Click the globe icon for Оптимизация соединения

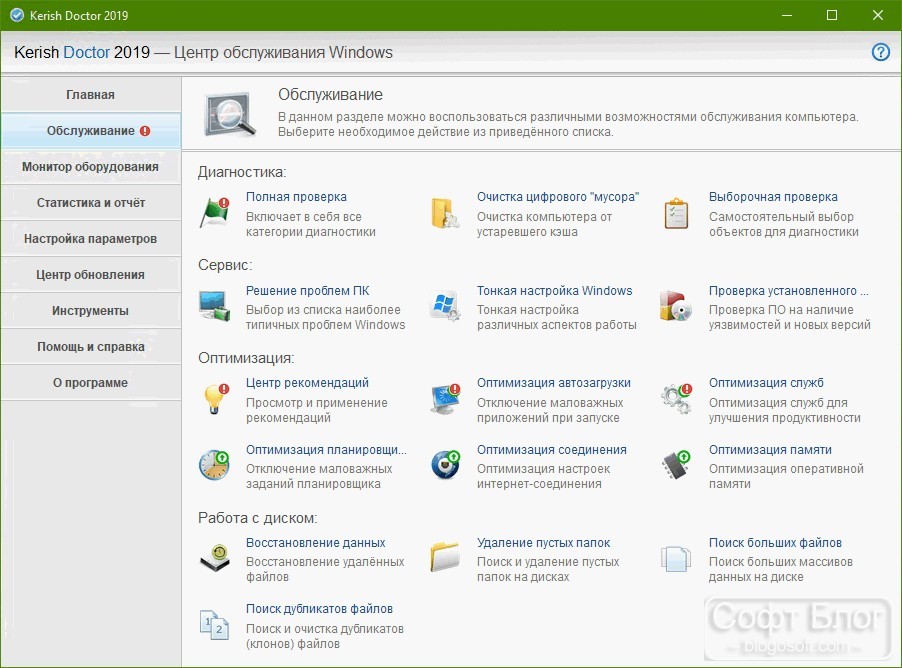[x=446, y=465]
